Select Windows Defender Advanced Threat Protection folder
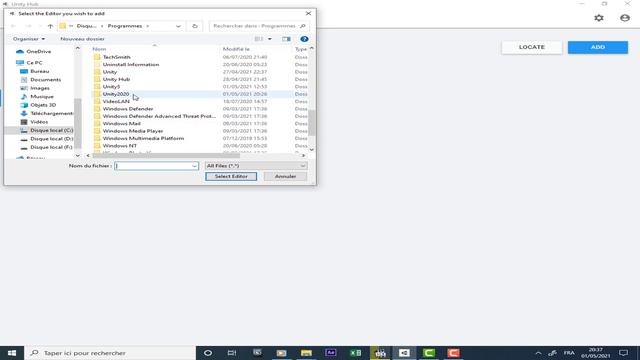This screenshot has height=360, width=640. pyautogui.click(x=159, y=116)
